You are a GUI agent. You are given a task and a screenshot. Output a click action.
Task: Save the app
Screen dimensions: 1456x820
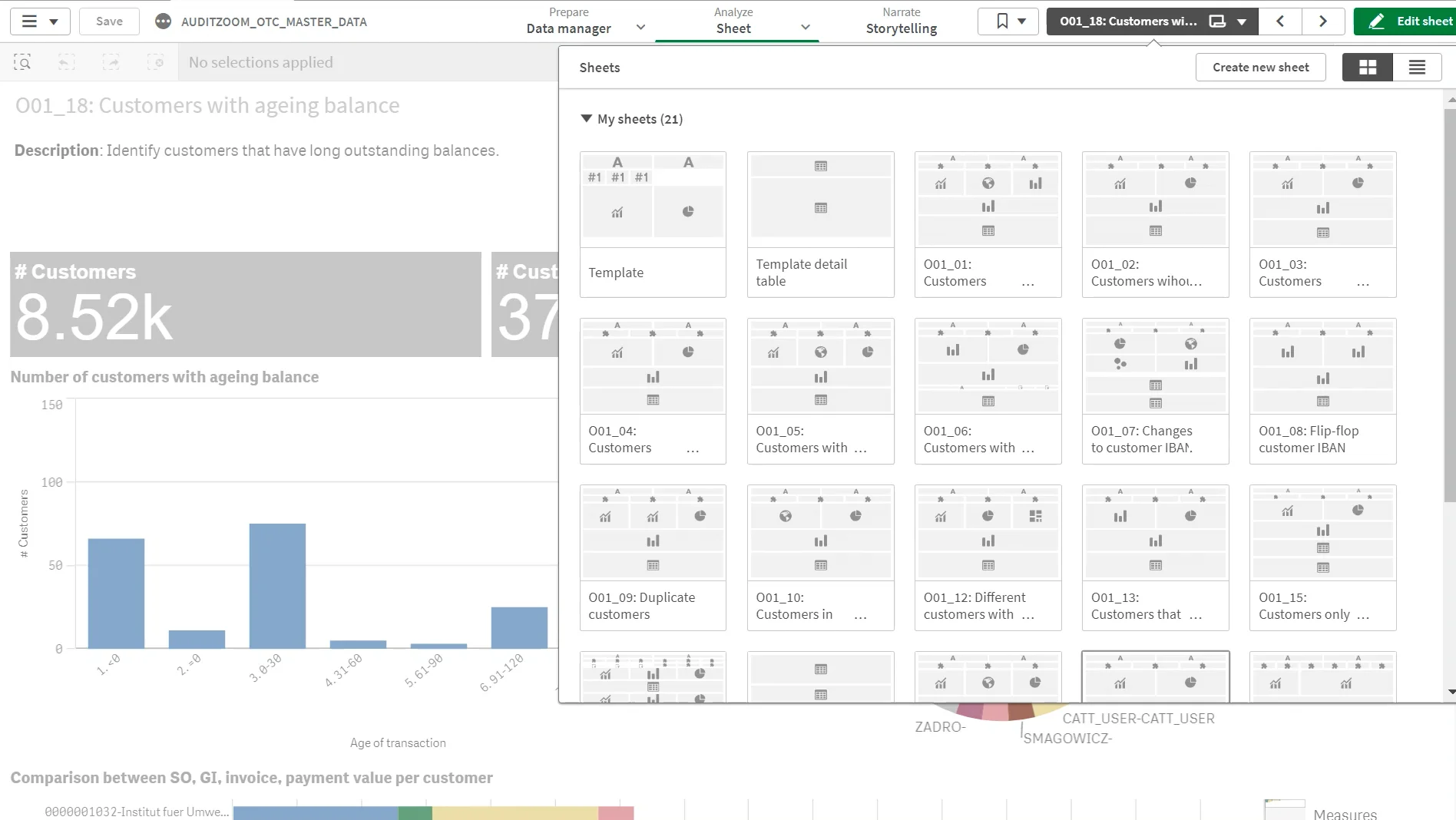(x=108, y=21)
